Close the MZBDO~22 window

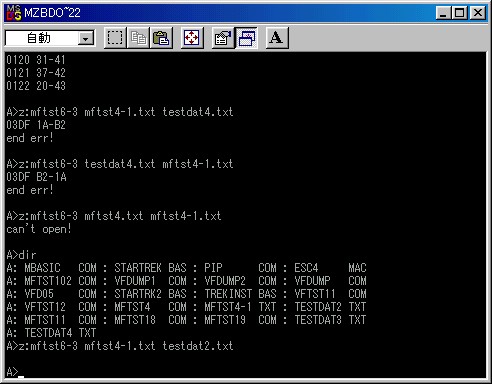477,13
